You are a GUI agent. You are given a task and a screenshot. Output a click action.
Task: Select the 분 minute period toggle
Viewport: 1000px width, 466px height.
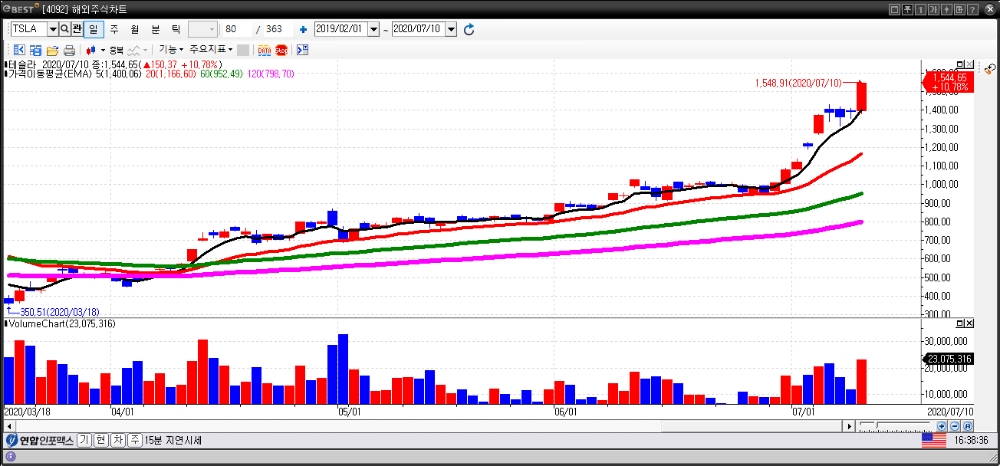pyautogui.click(x=155, y=29)
